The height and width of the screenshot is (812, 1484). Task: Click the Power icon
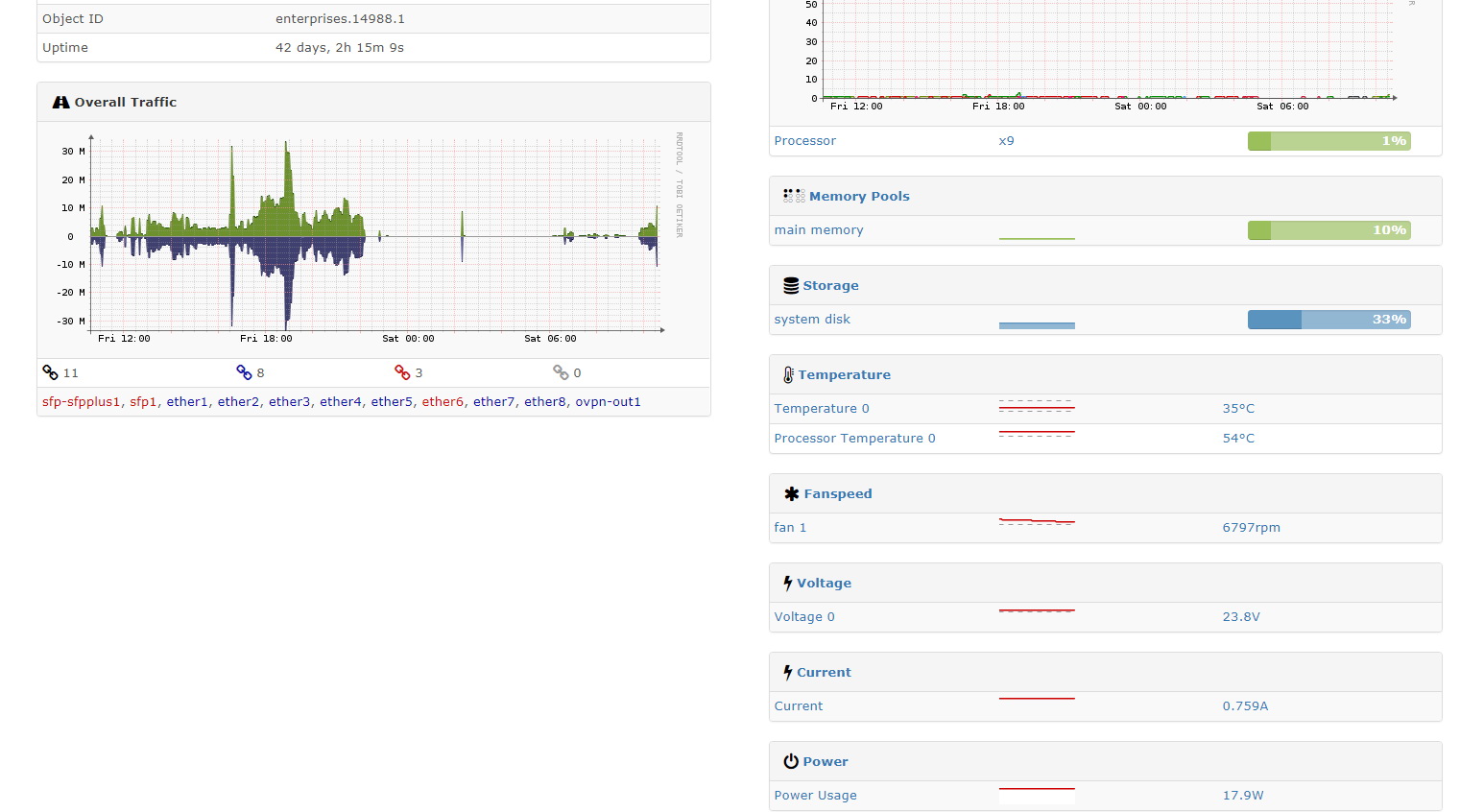pyautogui.click(x=791, y=761)
